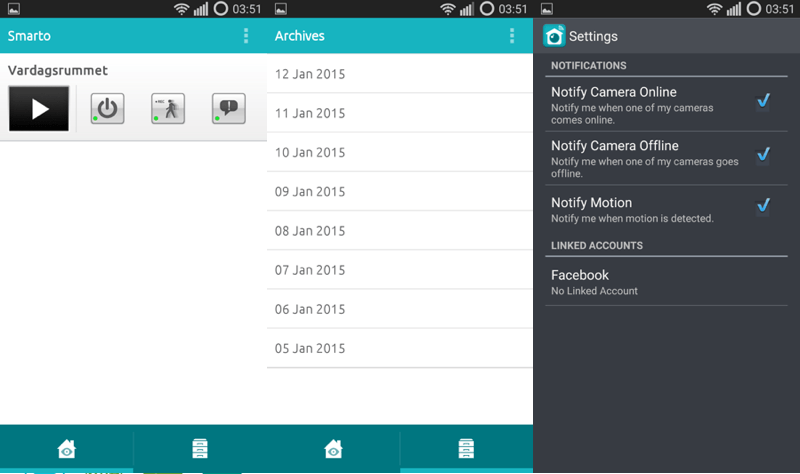The image size is (800, 474).
Task: Tap archives drawer tab on Smarto screen
Action: [x=200, y=448]
